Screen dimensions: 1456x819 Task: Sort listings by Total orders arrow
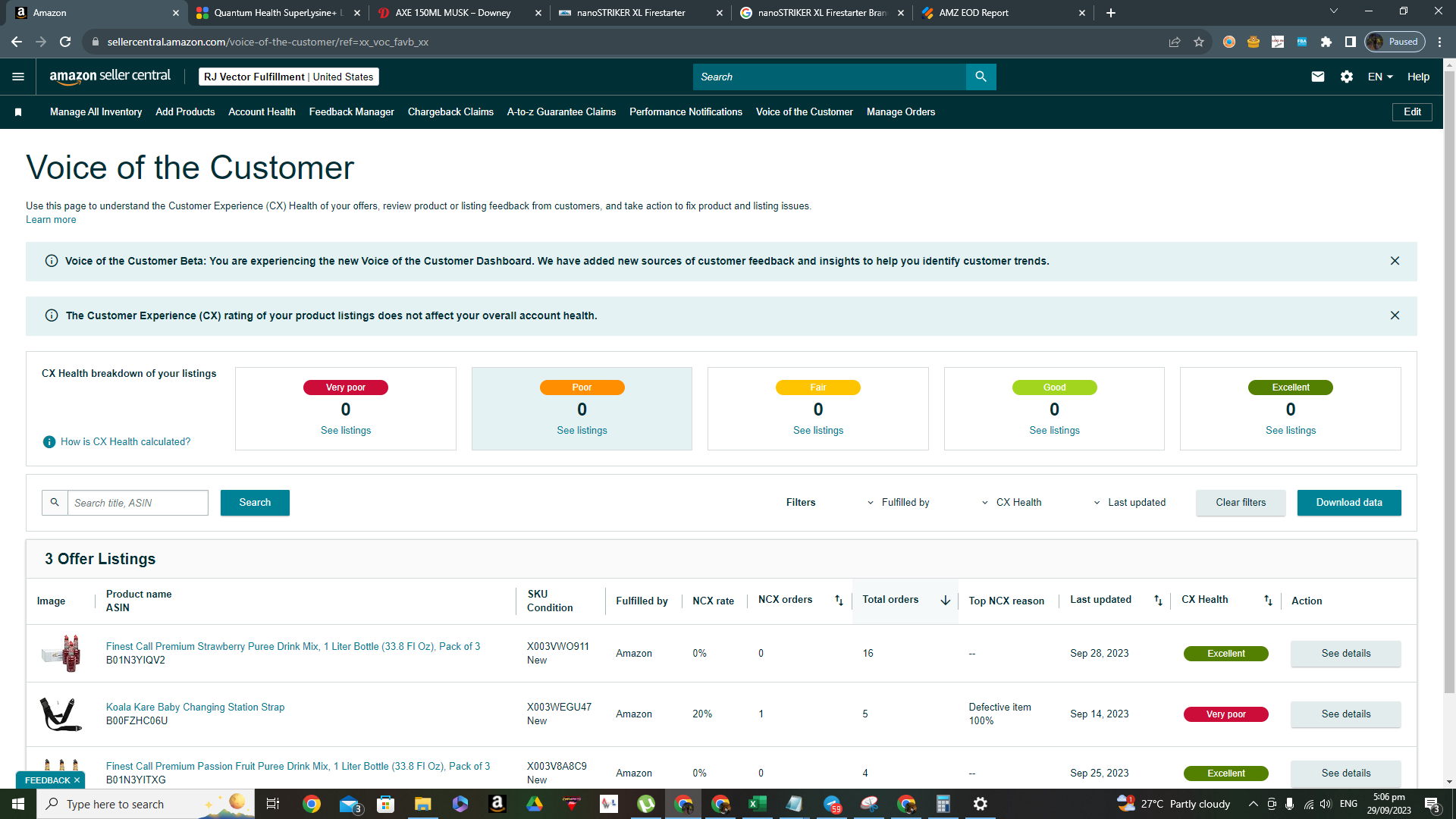[x=946, y=600]
